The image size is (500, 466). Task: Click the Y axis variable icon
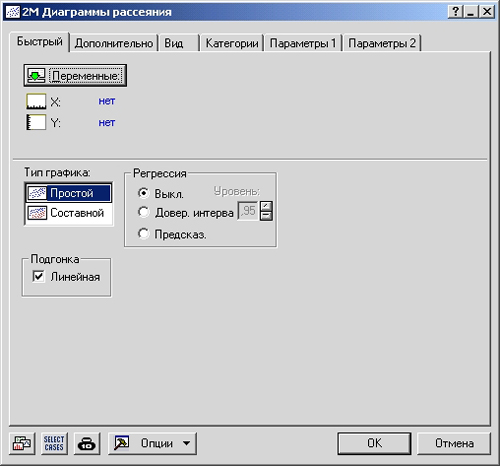36,122
